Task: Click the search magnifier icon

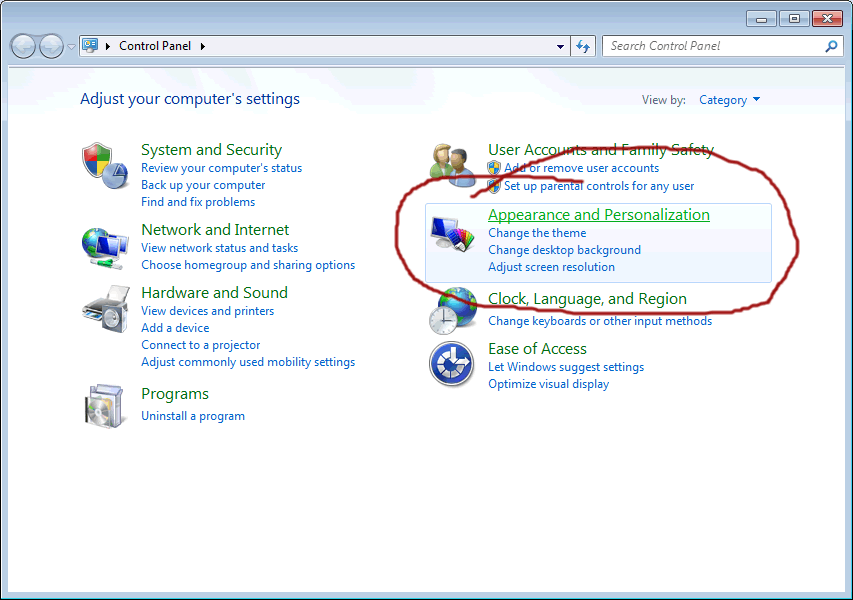Action: tap(831, 46)
